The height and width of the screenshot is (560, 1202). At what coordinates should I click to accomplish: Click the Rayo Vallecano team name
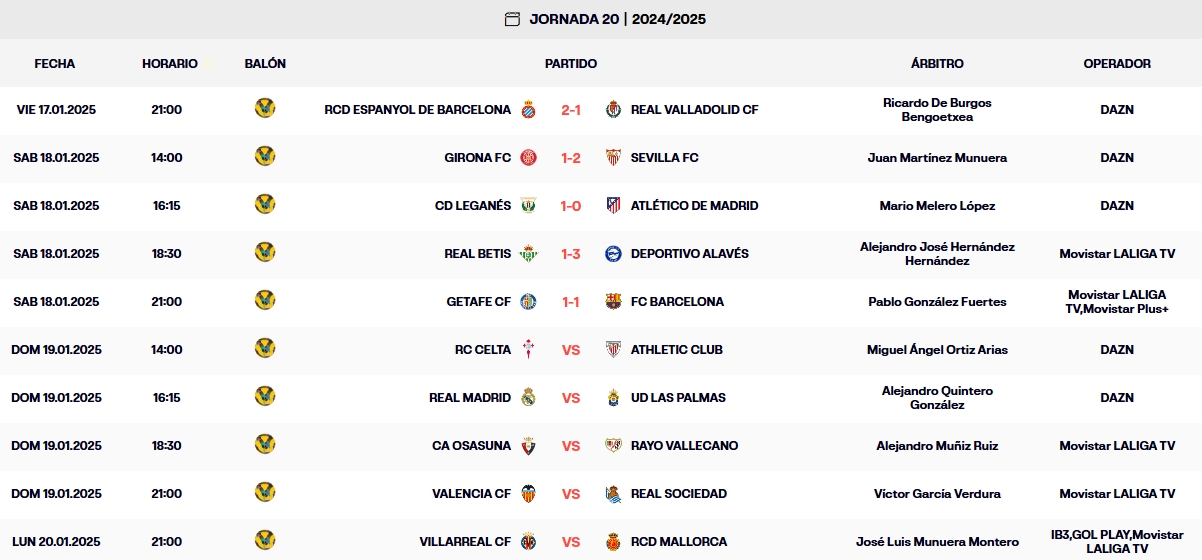[x=684, y=446]
